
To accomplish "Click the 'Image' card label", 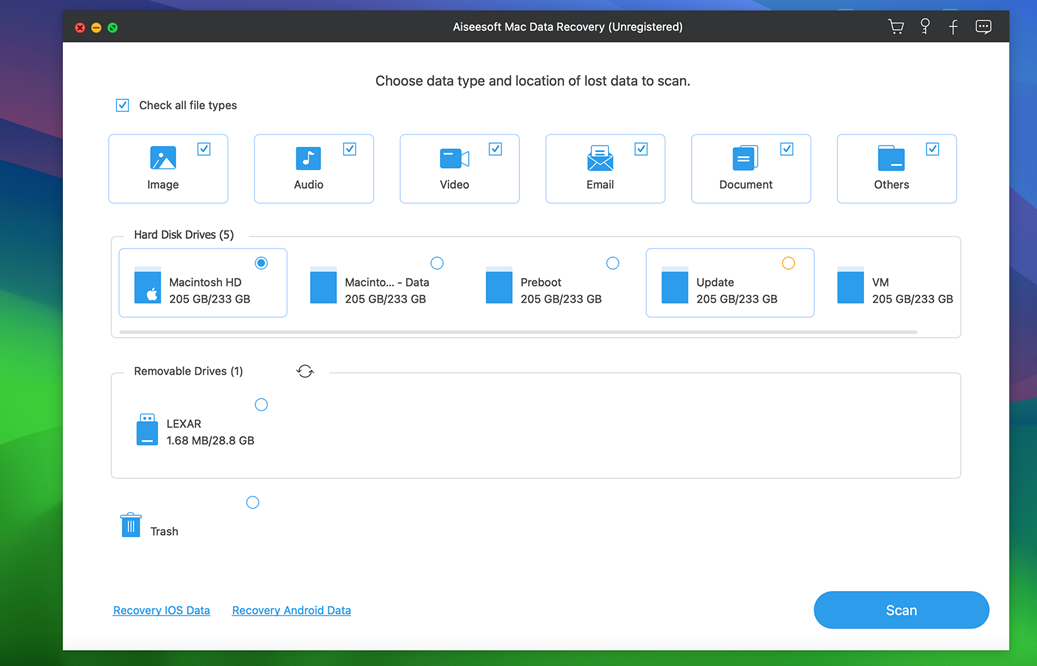I will click(x=163, y=185).
